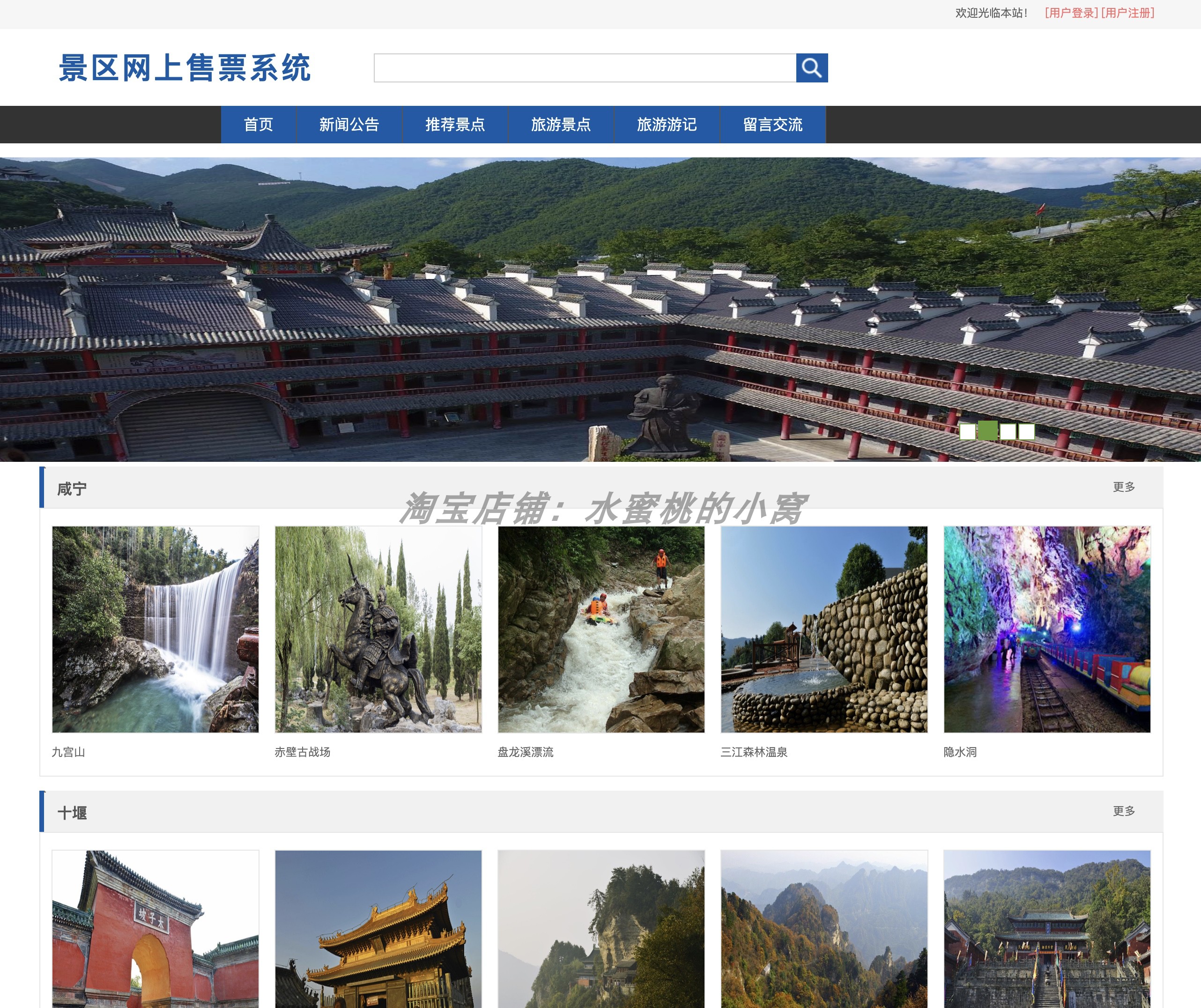Open the 新闻公告 menu item
The width and height of the screenshot is (1201, 1008).
349,124
